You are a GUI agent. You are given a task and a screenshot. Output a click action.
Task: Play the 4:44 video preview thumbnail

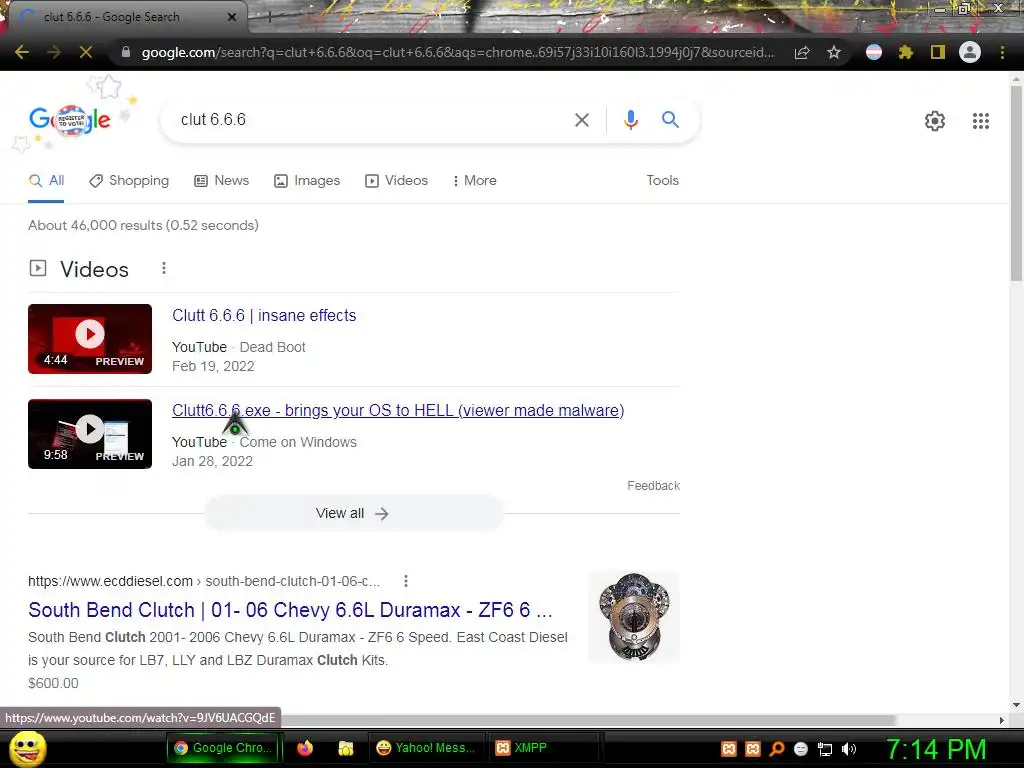point(90,339)
